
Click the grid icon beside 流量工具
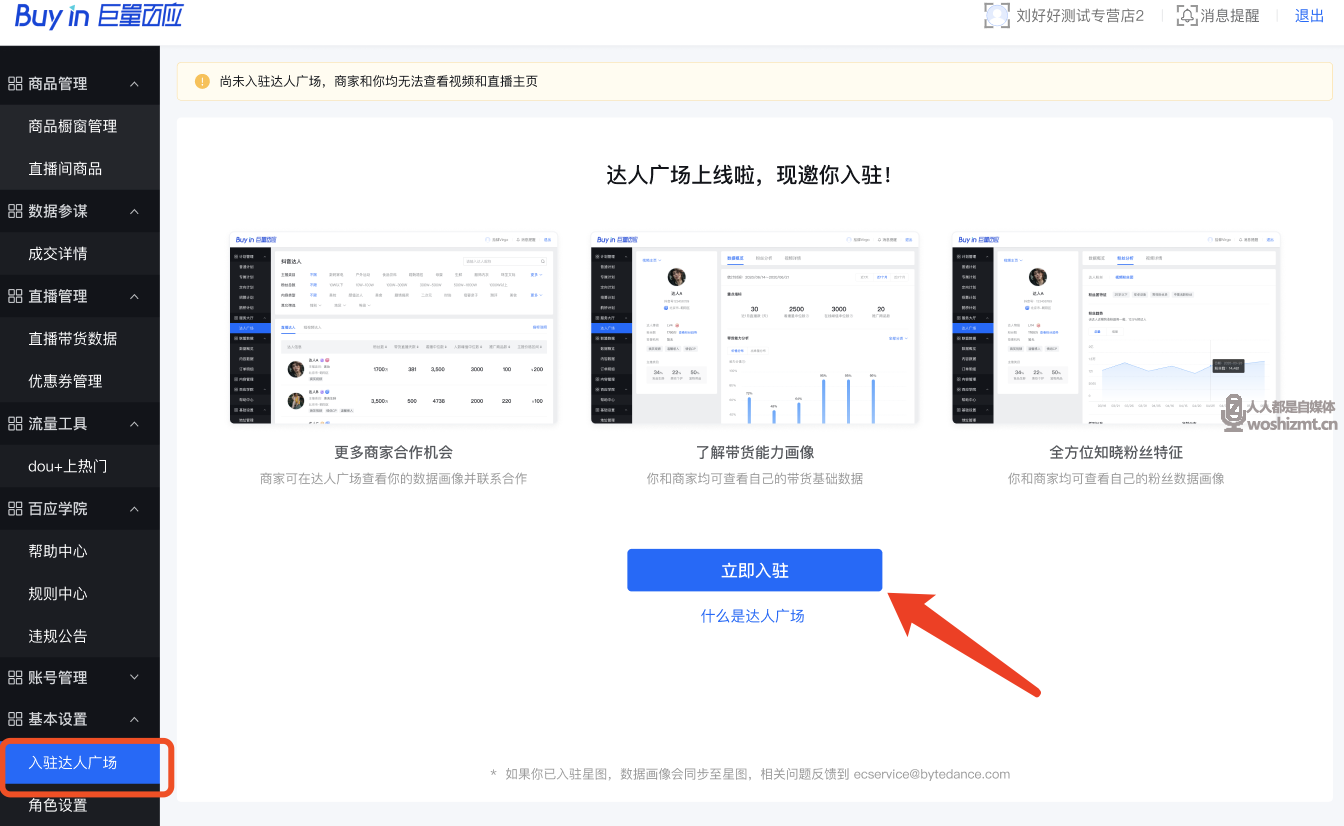tap(15, 424)
